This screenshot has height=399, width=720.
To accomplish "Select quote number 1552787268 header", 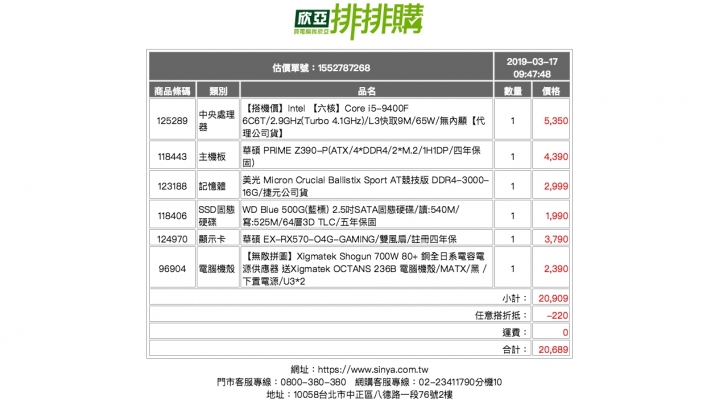I will [x=321, y=68].
